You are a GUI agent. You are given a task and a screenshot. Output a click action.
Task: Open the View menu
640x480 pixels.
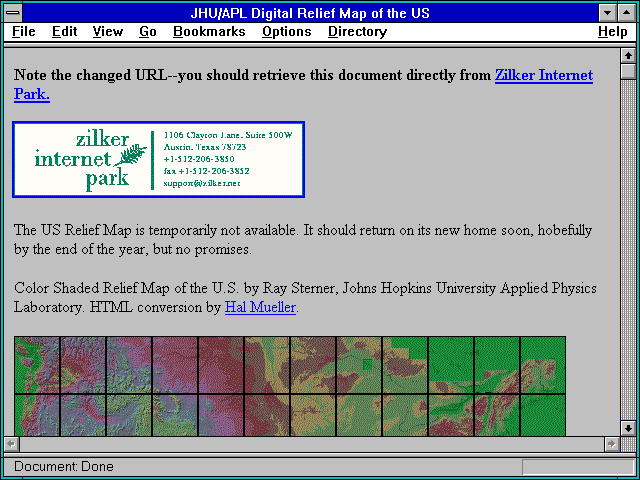coord(107,31)
